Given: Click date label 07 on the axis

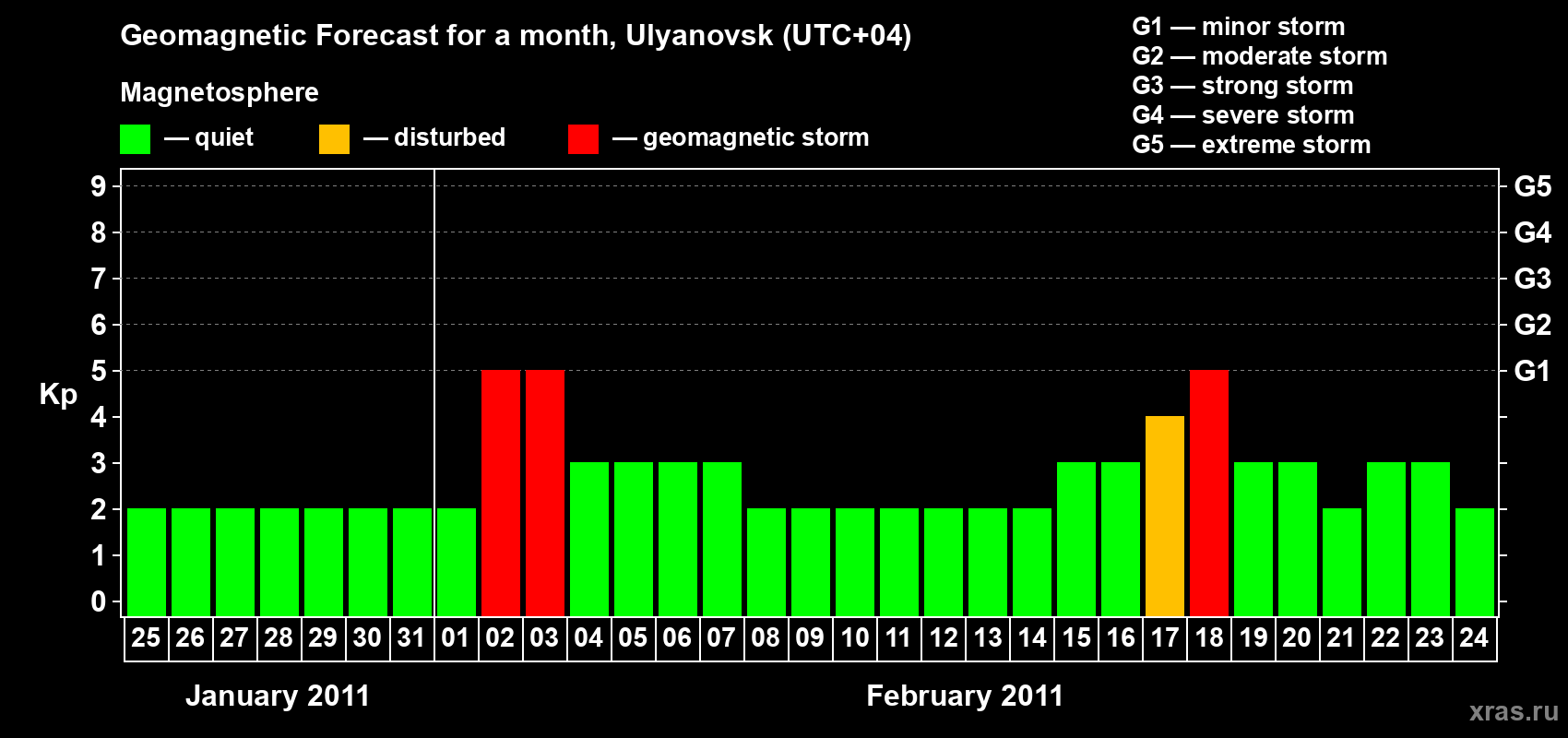Looking at the screenshot, I should pyautogui.click(x=721, y=637).
